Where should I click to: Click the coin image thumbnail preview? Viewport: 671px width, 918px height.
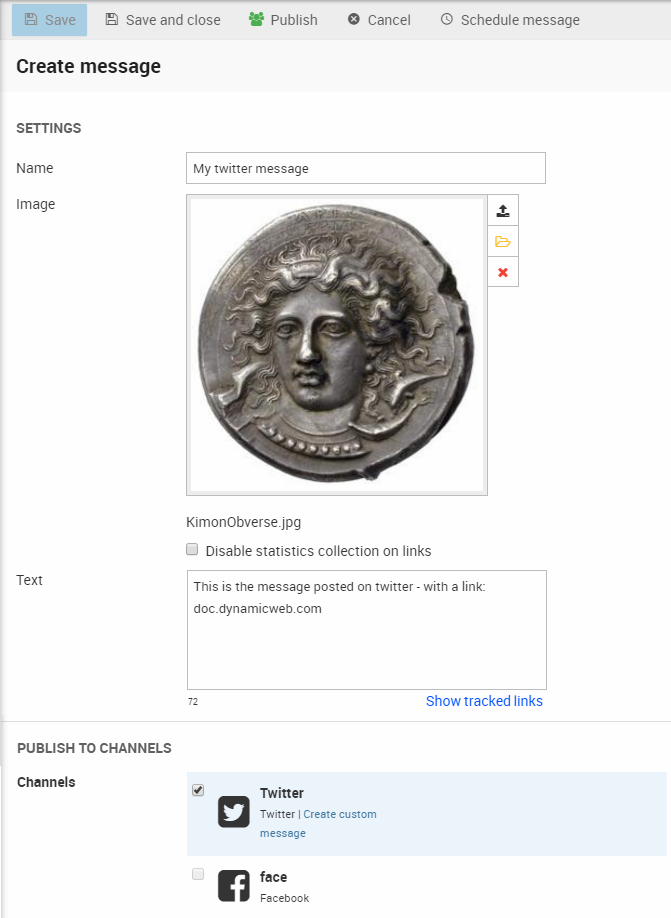[337, 345]
